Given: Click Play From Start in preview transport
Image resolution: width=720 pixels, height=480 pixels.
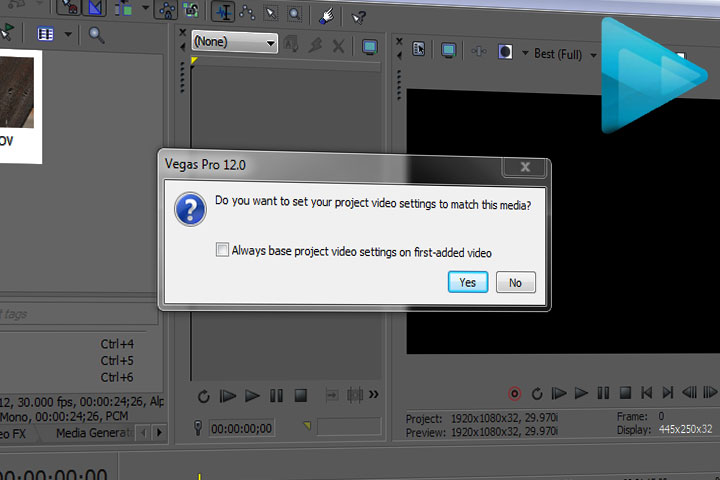Looking at the screenshot, I should coord(558,393).
